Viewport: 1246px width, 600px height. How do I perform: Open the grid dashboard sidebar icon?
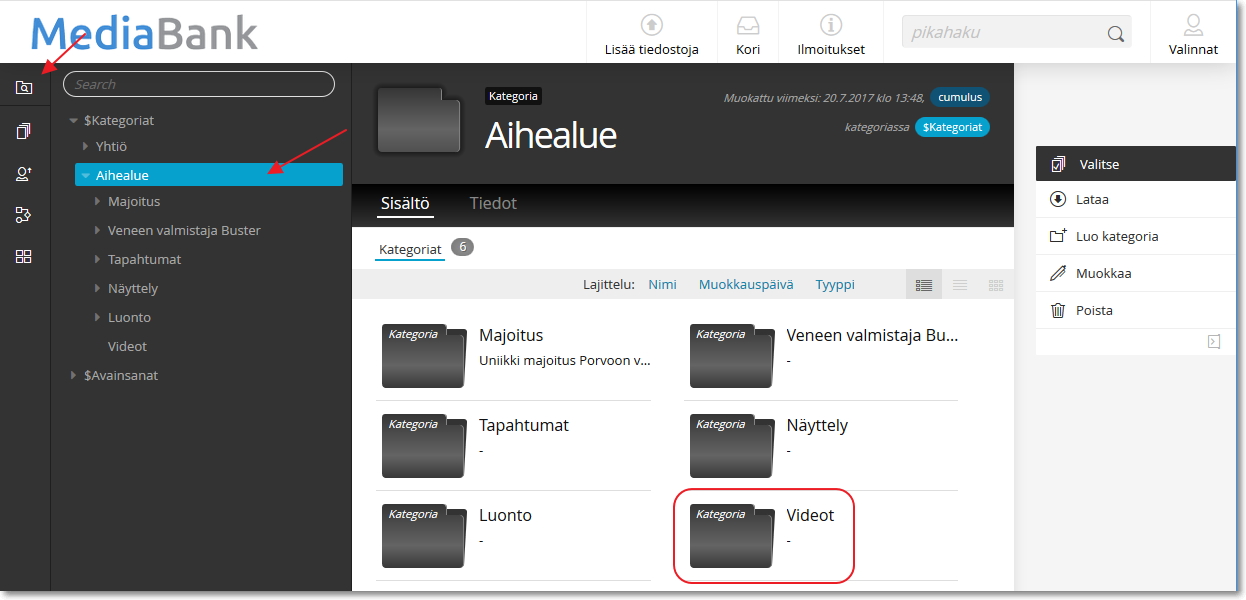tap(24, 256)
